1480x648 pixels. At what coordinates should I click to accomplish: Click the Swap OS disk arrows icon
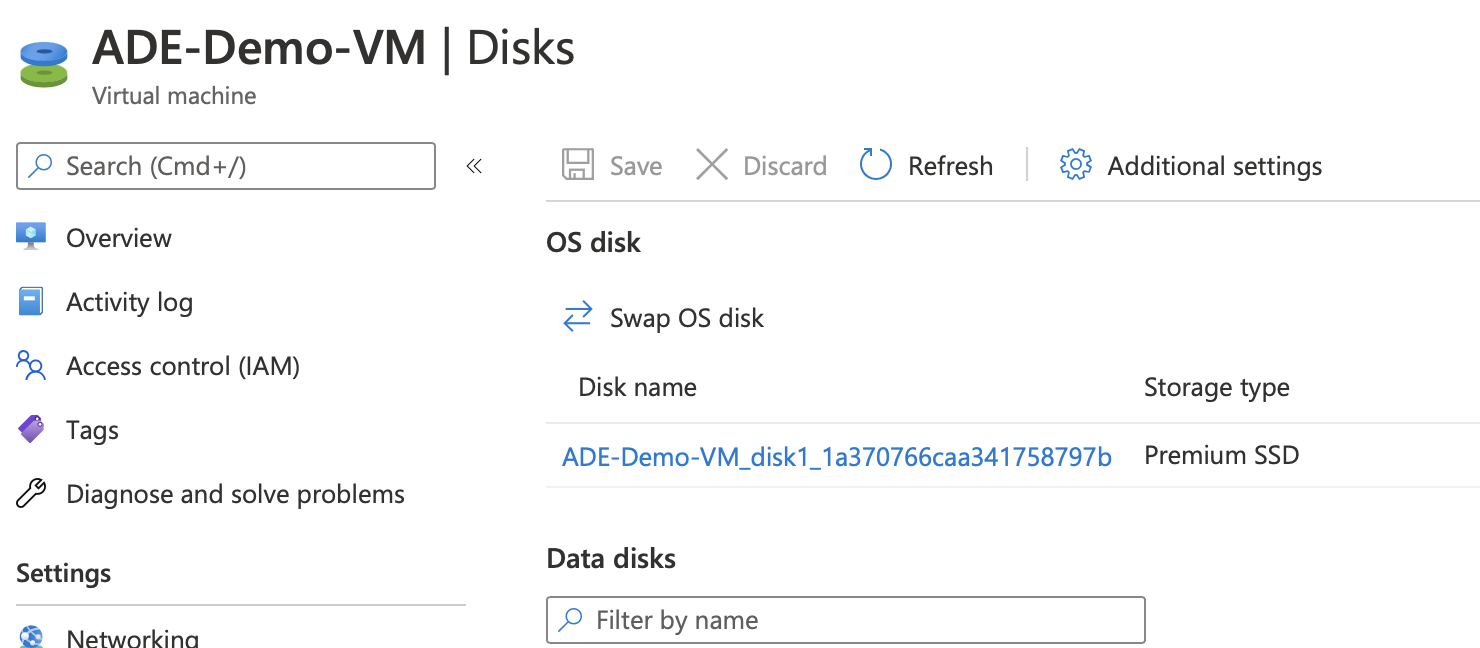[578, 318]
